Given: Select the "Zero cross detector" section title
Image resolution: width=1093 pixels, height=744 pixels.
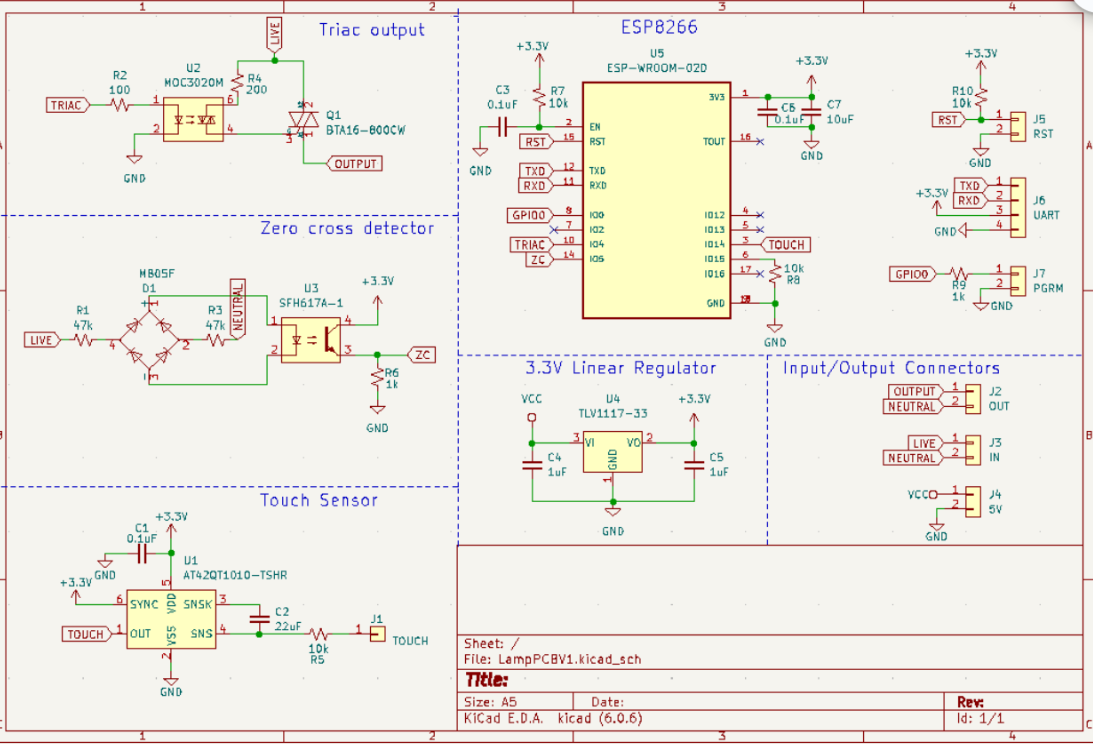Looking at the screenshot, I should [x=347, y=228].
